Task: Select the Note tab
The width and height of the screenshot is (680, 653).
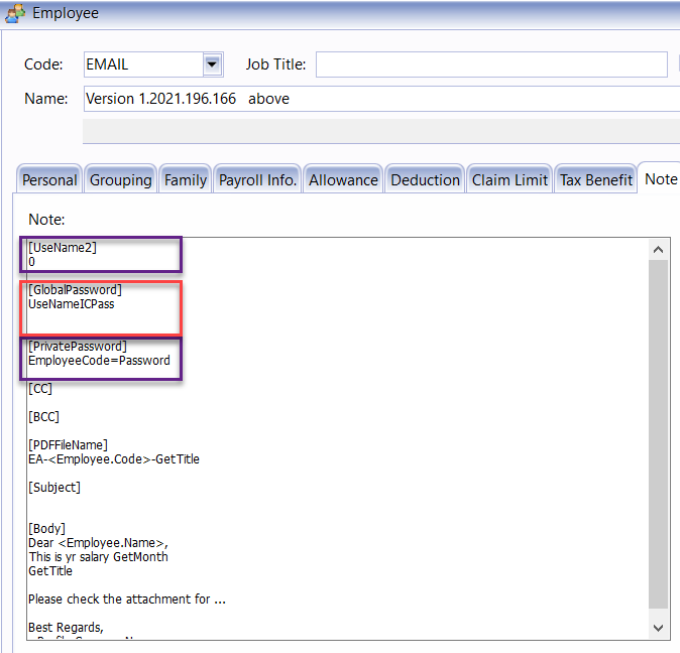Action: (660, 179)
